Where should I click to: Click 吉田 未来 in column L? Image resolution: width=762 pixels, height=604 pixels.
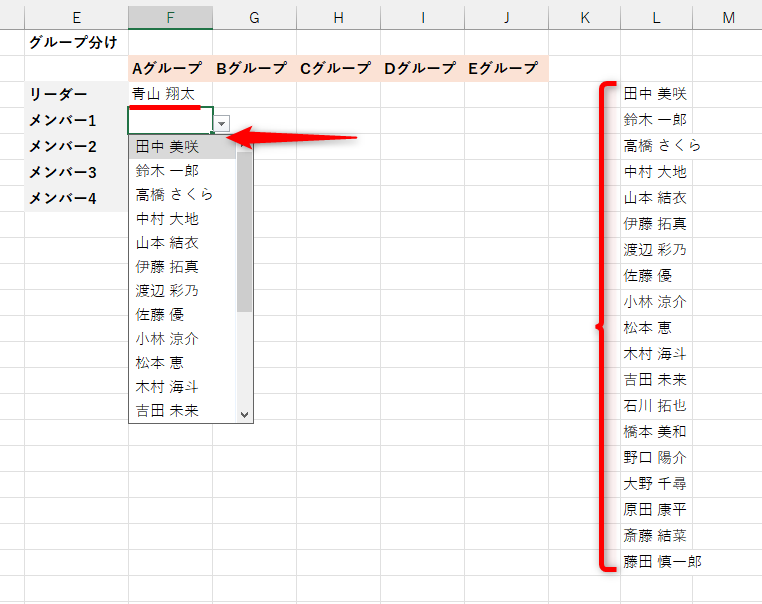[657, 380]
